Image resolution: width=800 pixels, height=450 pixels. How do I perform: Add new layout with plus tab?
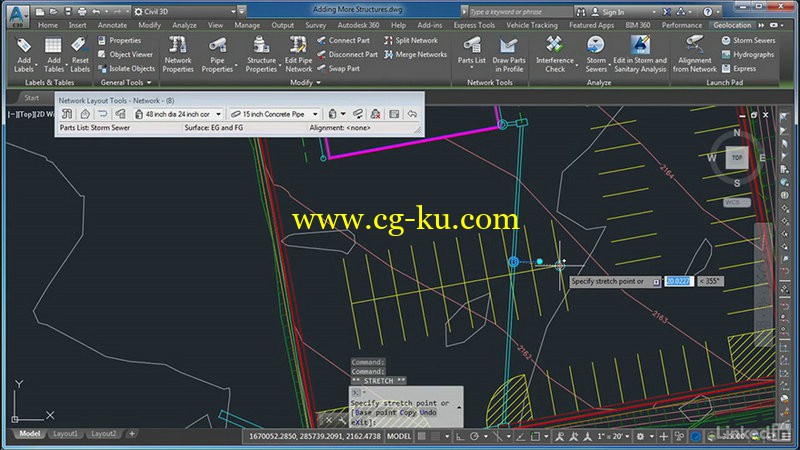click(132, 434)
